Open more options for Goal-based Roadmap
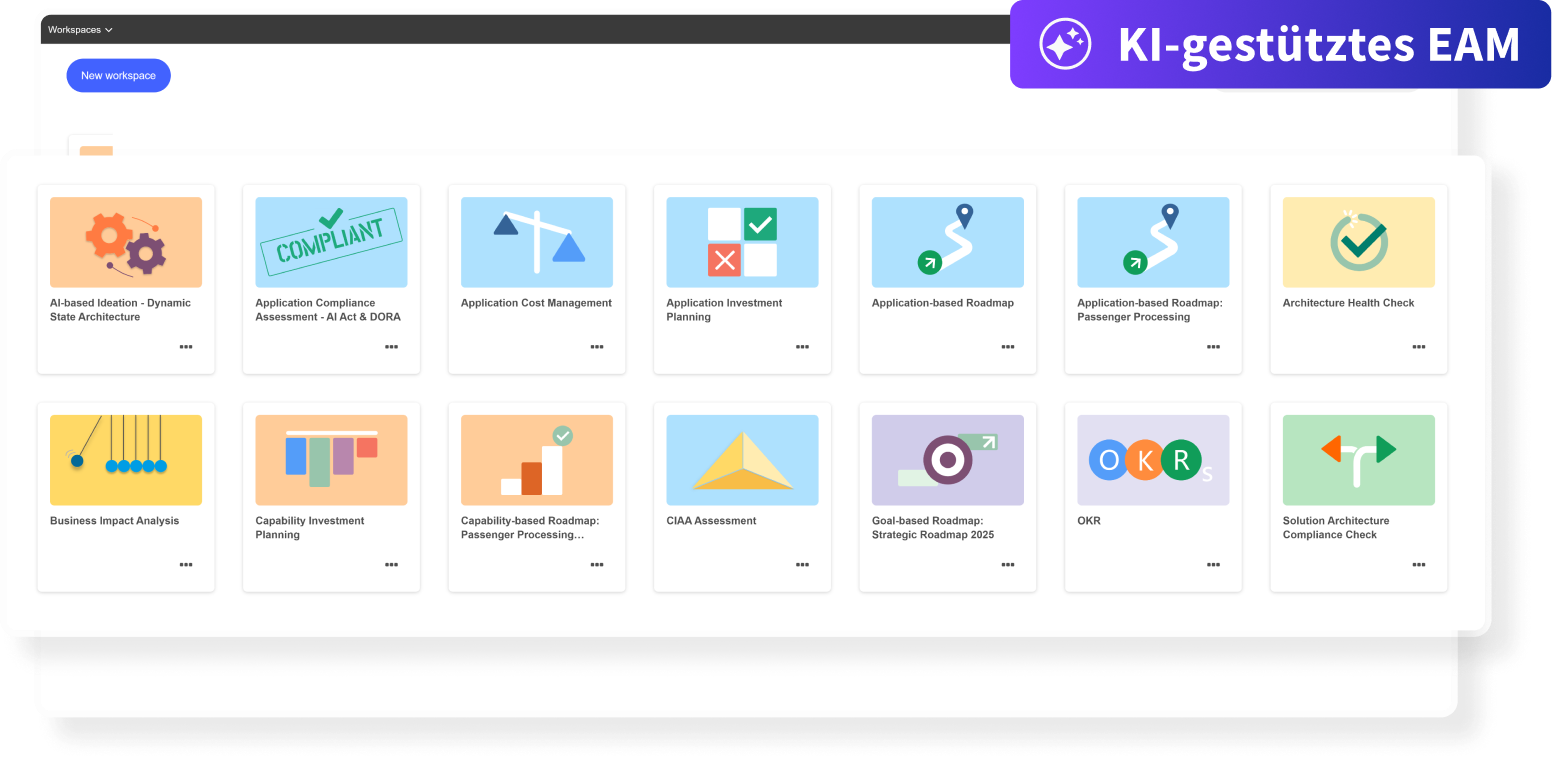1552x761 pixels. coord(1008,565)
